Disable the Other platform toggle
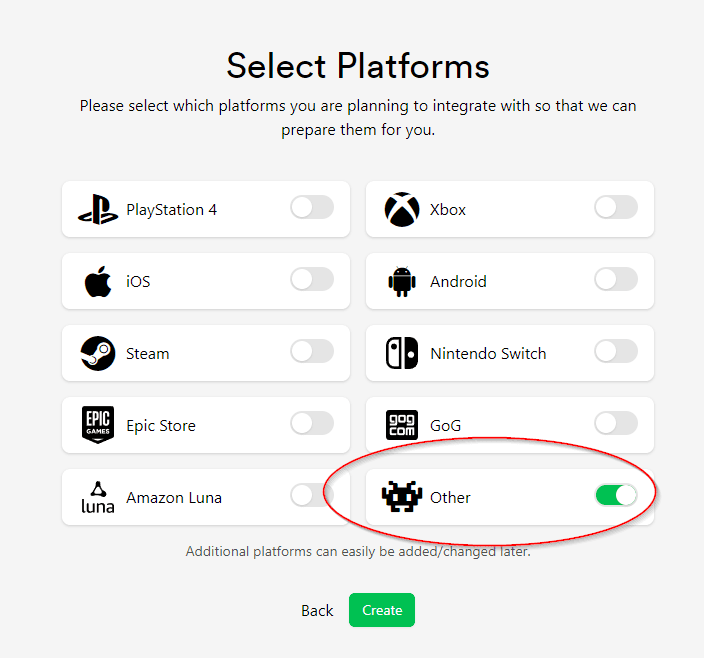This screenshot has width=704, height=658. click(615, 495)
